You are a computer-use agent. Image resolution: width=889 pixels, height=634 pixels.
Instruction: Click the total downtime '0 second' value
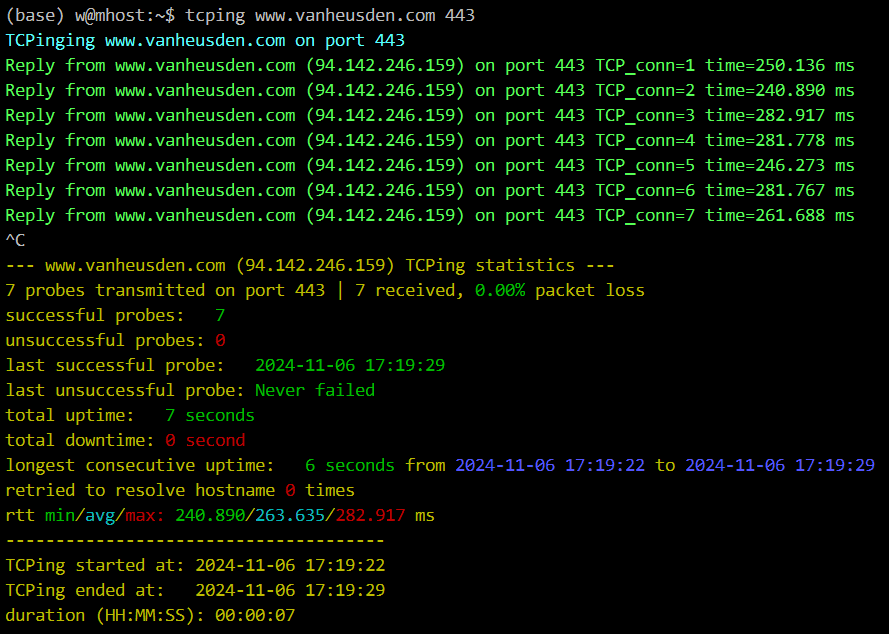[205, 440]
